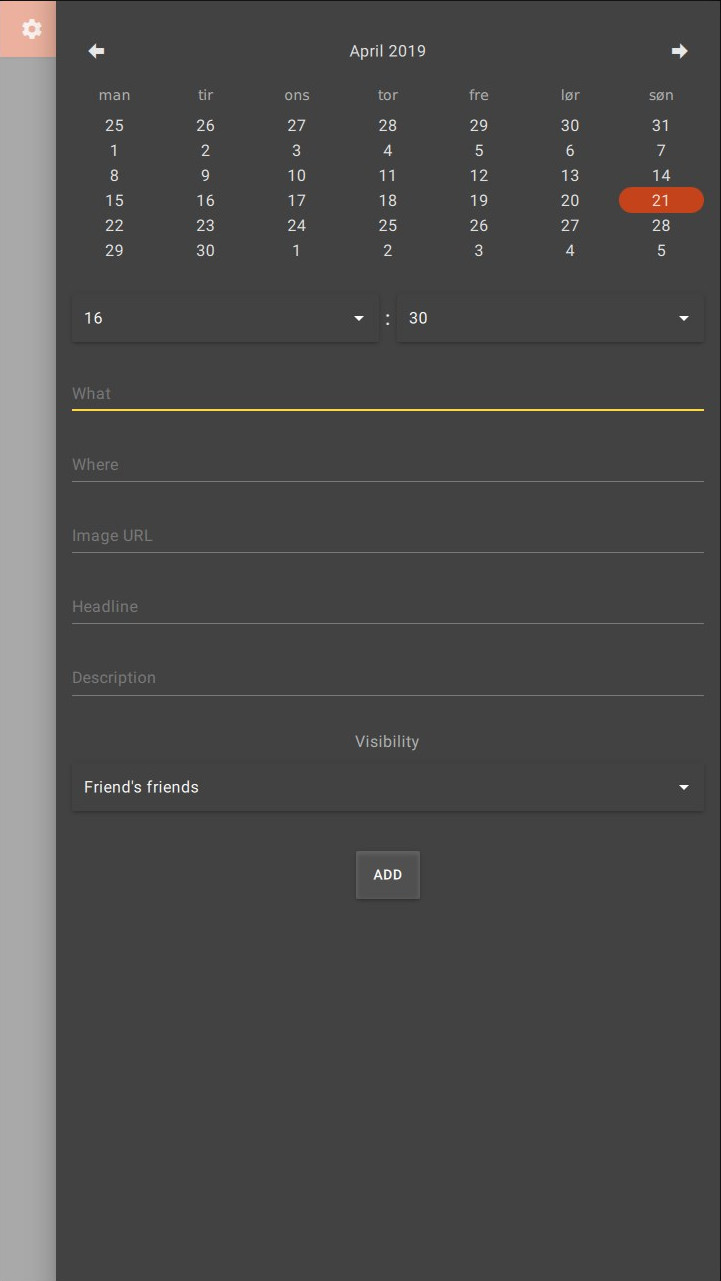Expand the hour dropdown showing 16
The image size is (721, 1281).
tap(226, 318)
